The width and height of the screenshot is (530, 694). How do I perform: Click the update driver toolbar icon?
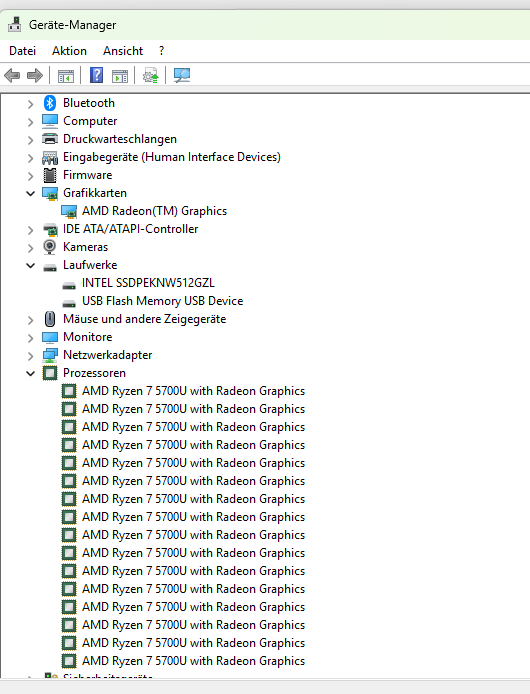click(151, 75)
